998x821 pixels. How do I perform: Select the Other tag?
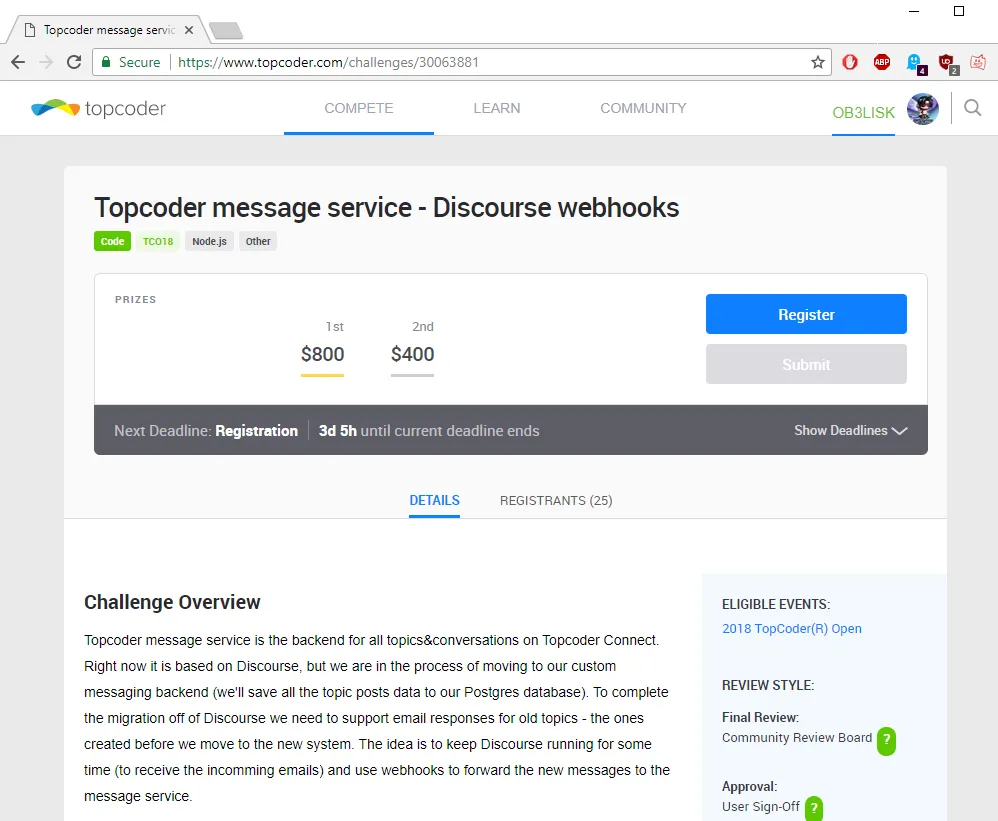[258, 241]
